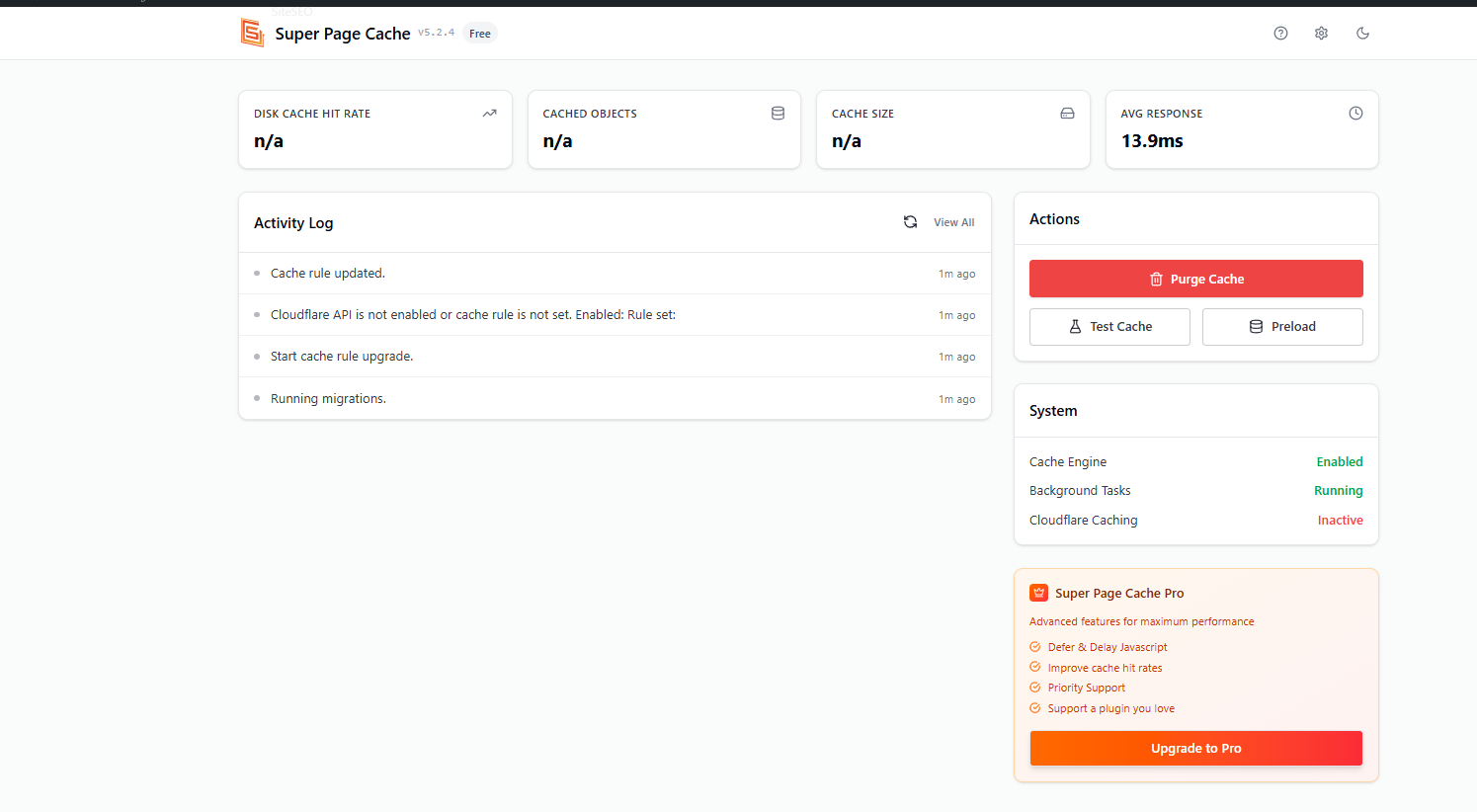
Task: Click the n/a value under Disk Cache Hit Rate
Action: [x=269, y=141]
